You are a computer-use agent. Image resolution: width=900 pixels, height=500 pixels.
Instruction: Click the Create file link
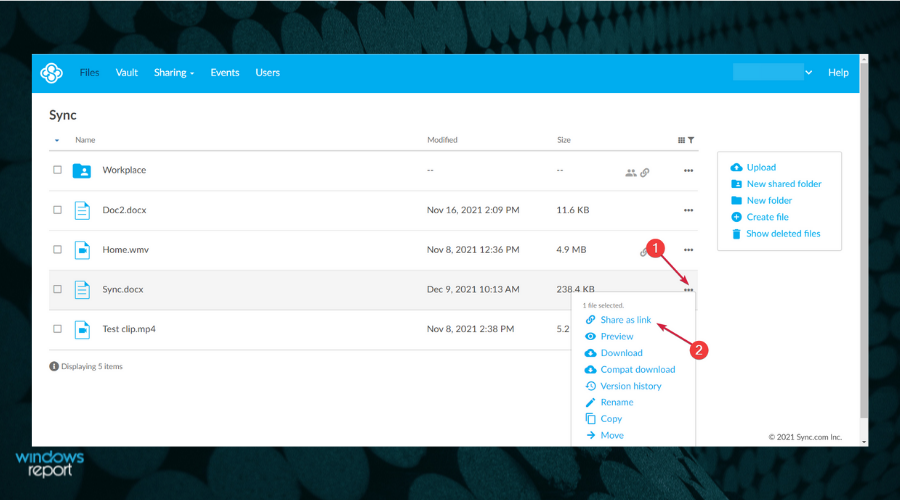(x=767, y=217)
